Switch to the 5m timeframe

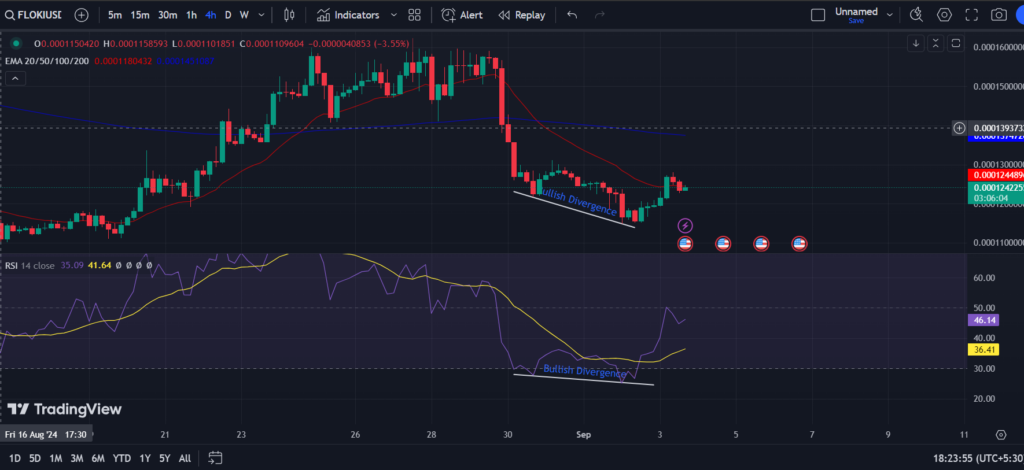[115, 14]
